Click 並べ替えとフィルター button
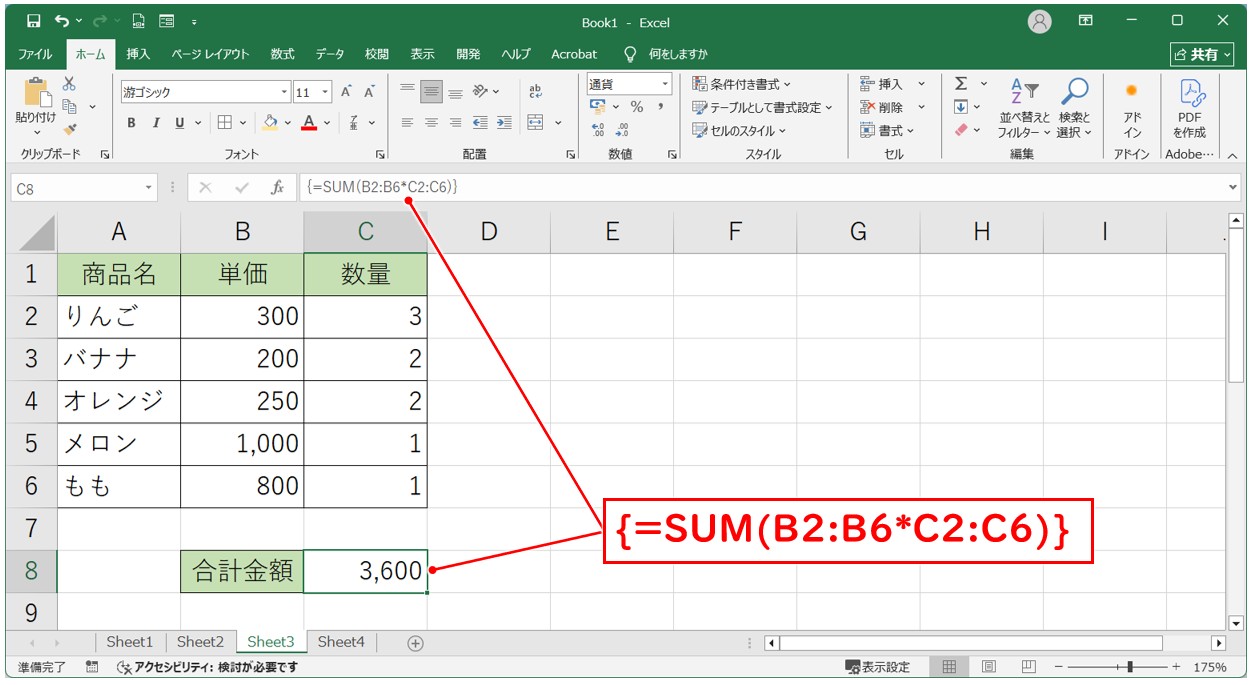Viewport: 1251px width, 685px height. [1024, 109]
